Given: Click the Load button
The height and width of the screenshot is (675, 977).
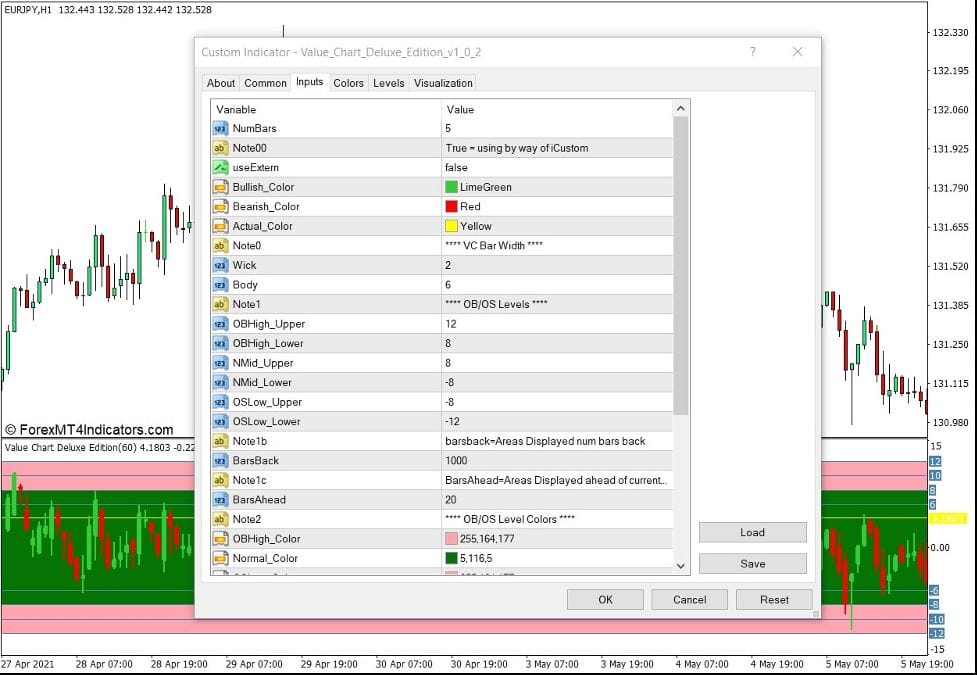Looking at the screenshot, I should pyautogui.click(x=752, y=532).
